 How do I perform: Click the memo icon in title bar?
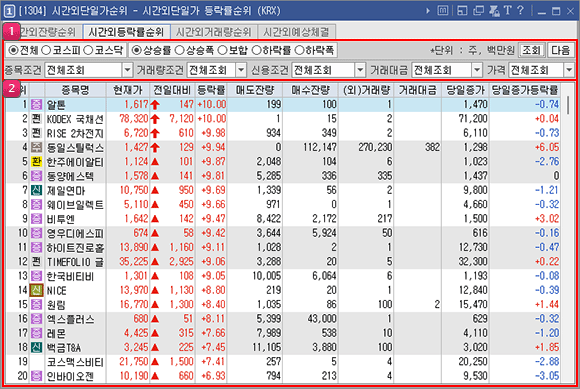tap(442, 11)
